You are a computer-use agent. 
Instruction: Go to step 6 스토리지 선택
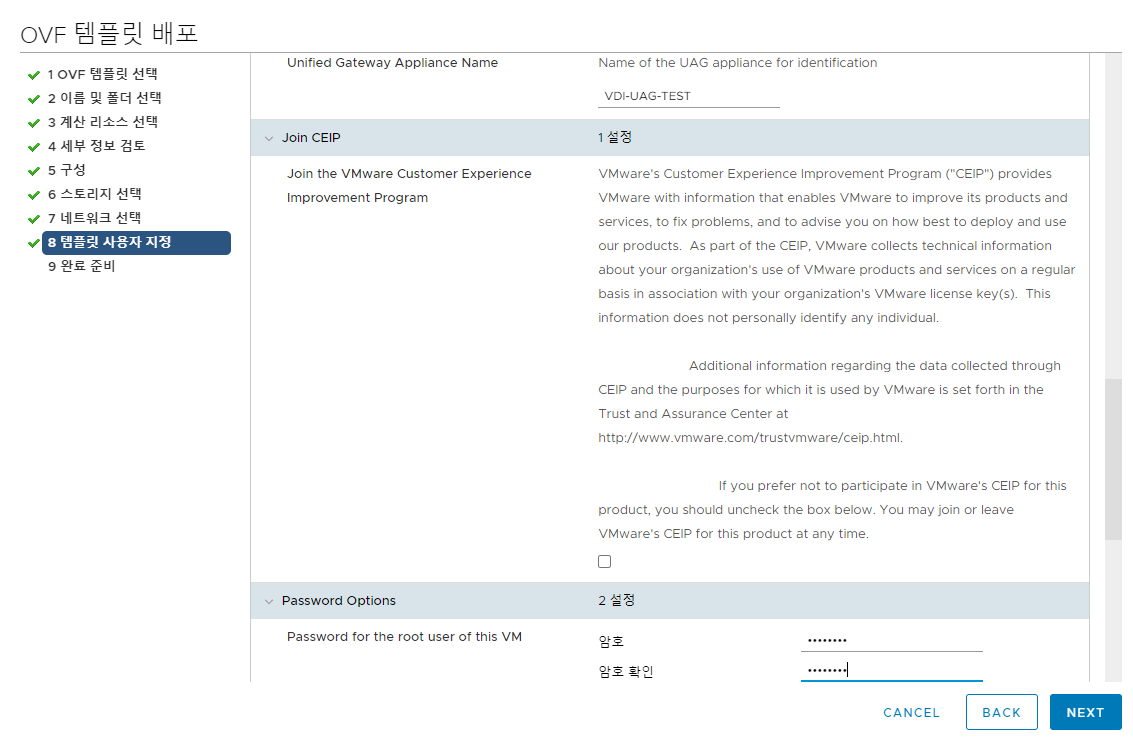tap(95, 194)
